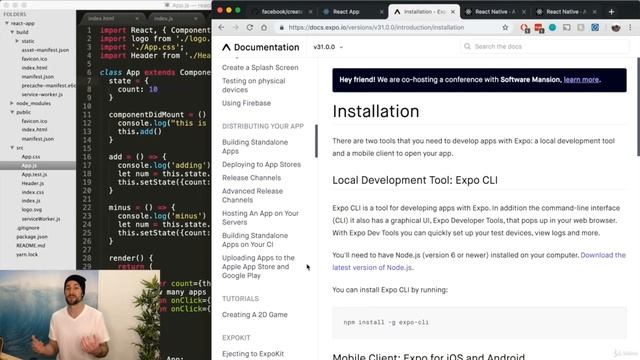Close the index.html editor tab in Sublime
Screen dimensions: 640x360
[x=137, y=18]
